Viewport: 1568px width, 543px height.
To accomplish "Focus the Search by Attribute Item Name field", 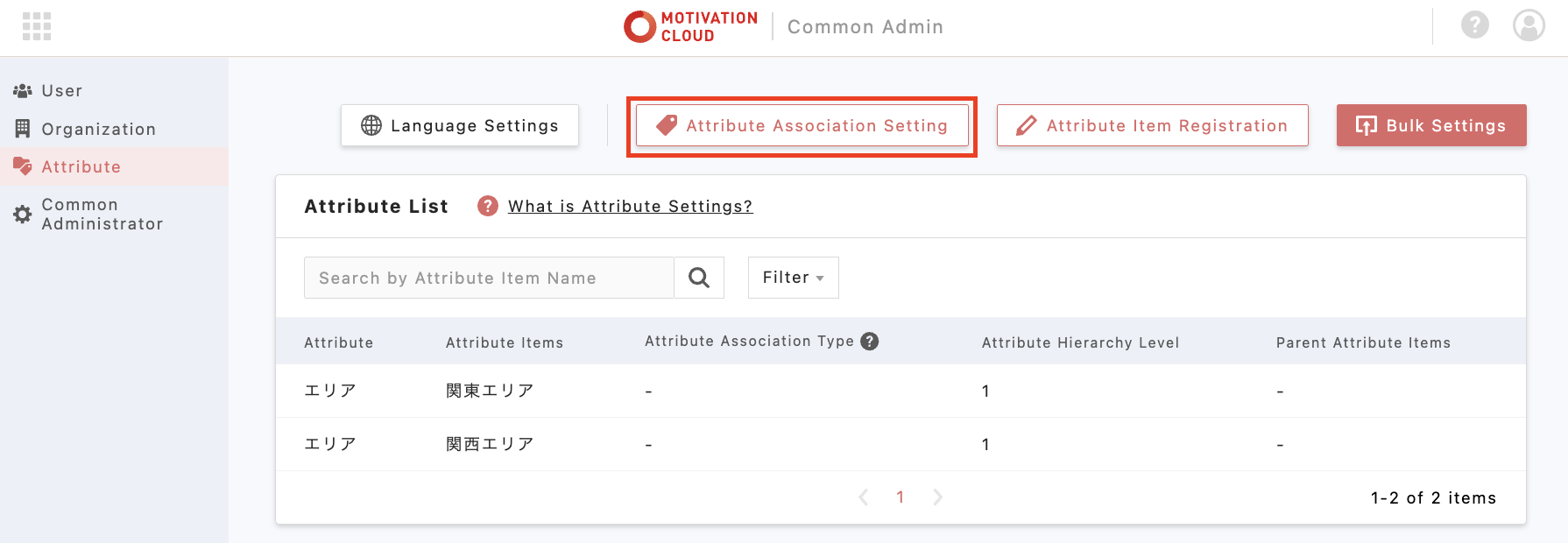I will tap(489, 278).
